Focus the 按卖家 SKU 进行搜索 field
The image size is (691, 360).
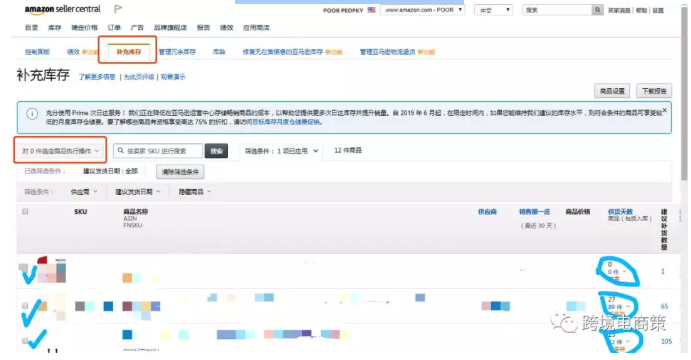[x=158, y=151]
